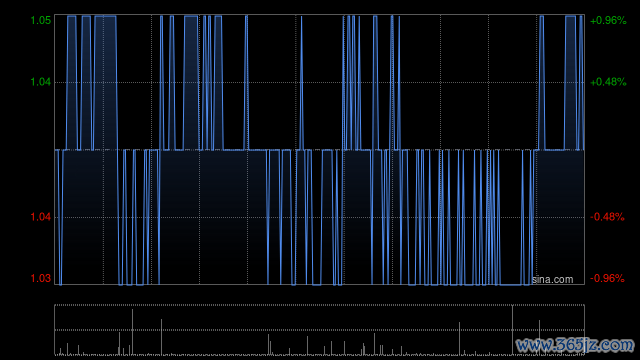Select the -0.48% percentage label
Image resolution: width=640 pixels, height=360 pixels.
coord(607,217)
